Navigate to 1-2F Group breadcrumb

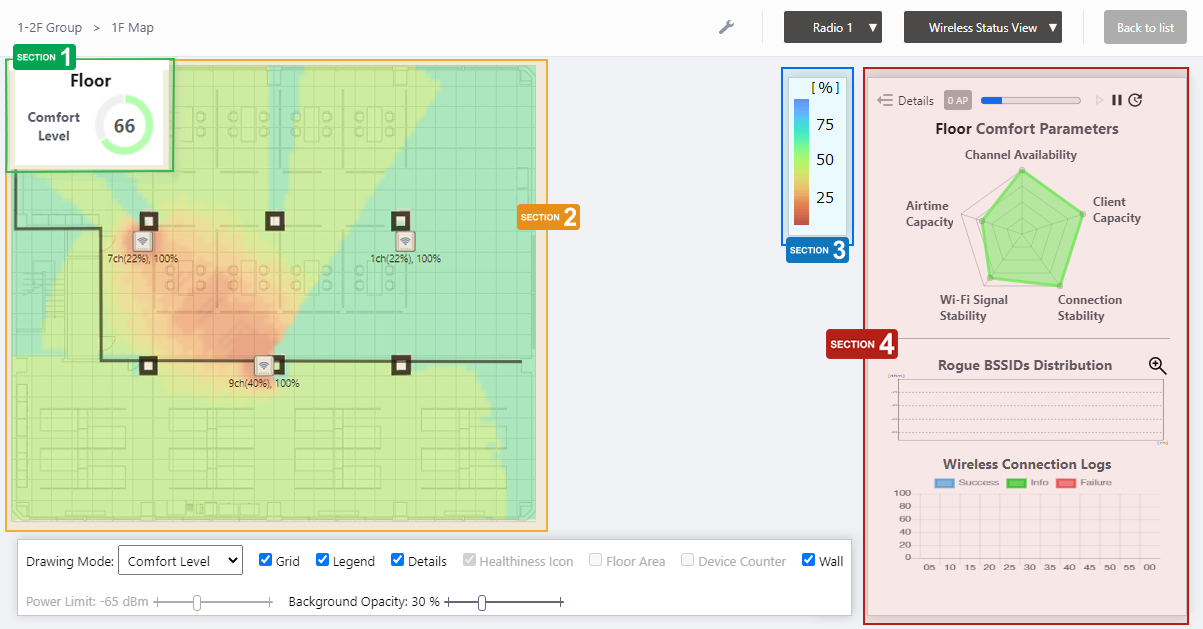[x=49, y=28]
